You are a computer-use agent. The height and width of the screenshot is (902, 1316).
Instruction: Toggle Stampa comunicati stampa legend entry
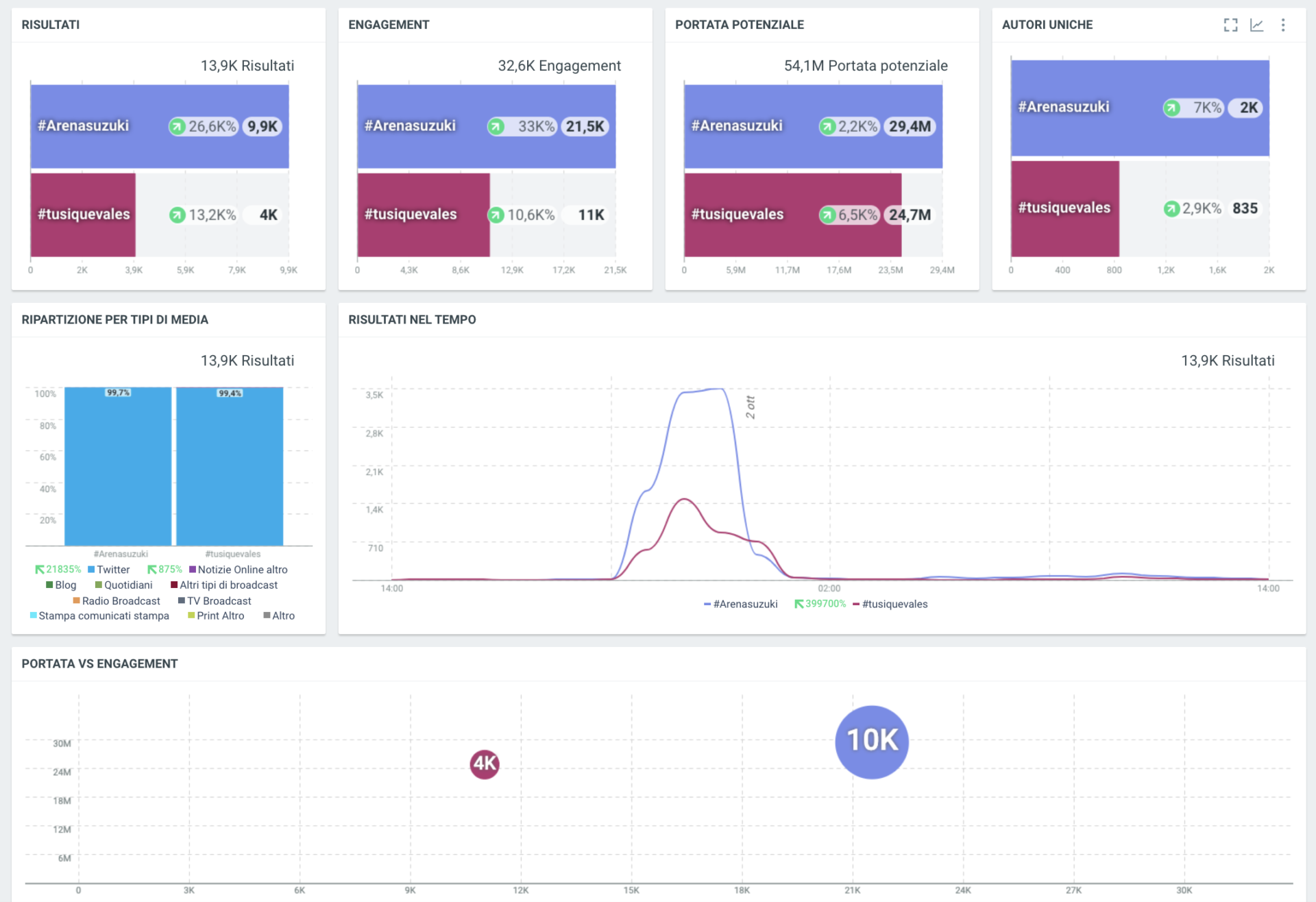(99, 616)
